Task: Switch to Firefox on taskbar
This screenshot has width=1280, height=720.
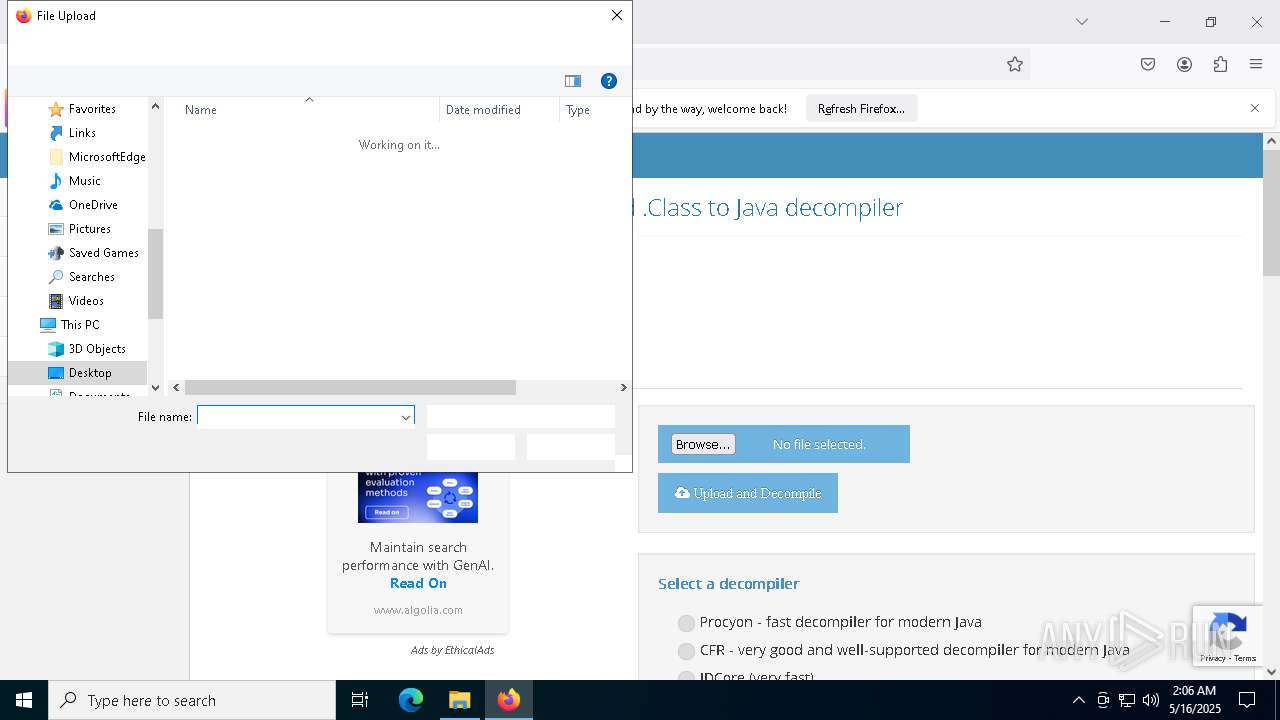Action: tap(509, 700)
